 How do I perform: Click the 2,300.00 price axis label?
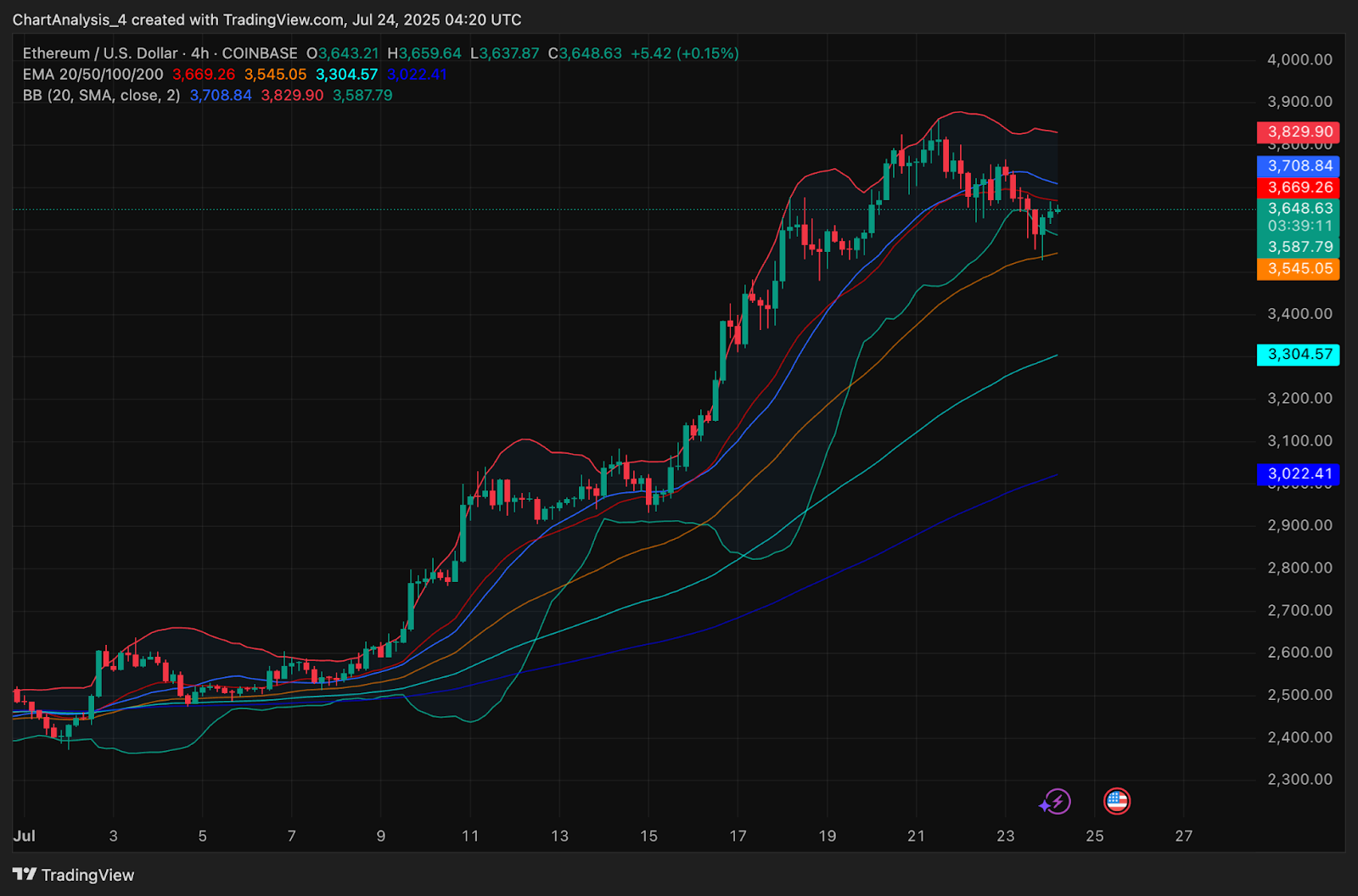[x=1299, y=779]
